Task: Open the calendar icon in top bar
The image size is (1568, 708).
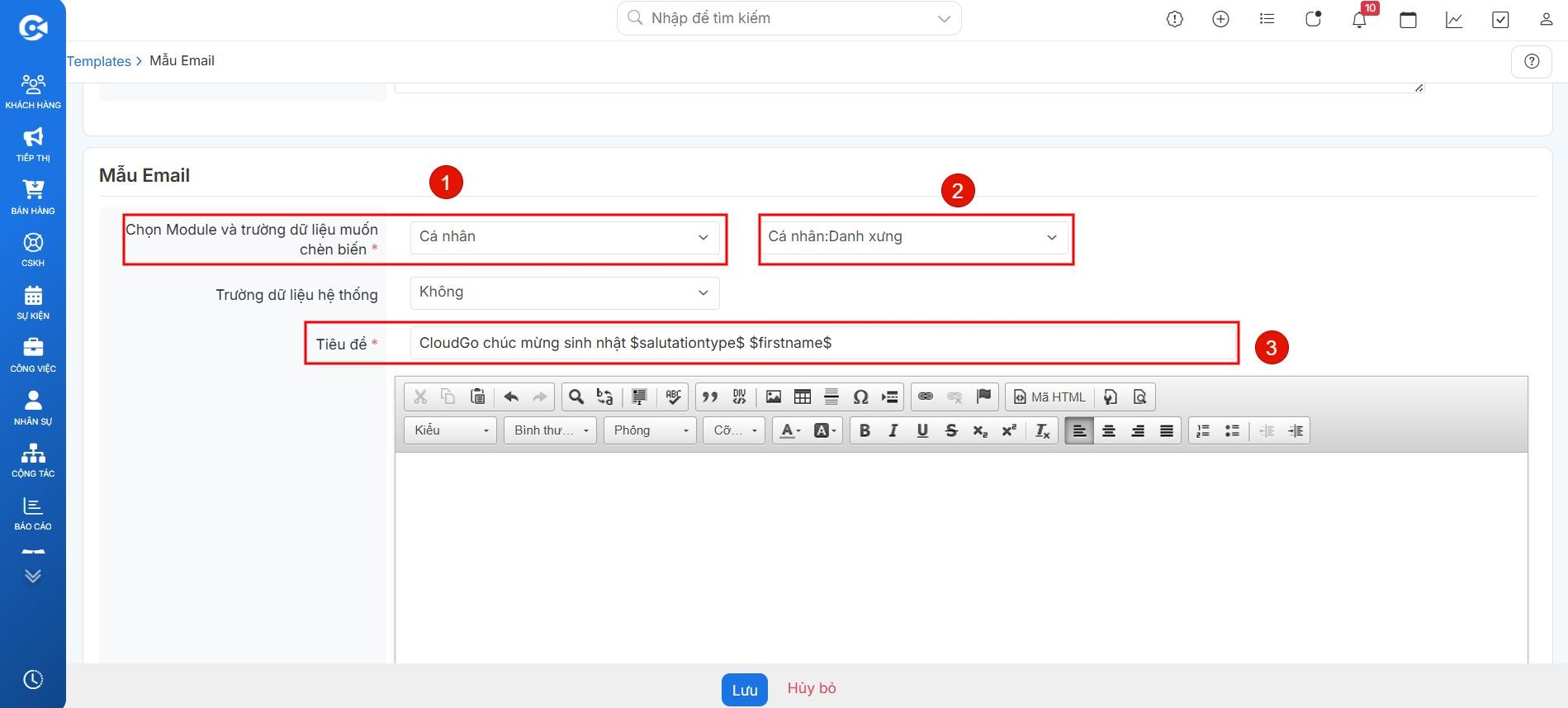Action: coord(1408,19)
